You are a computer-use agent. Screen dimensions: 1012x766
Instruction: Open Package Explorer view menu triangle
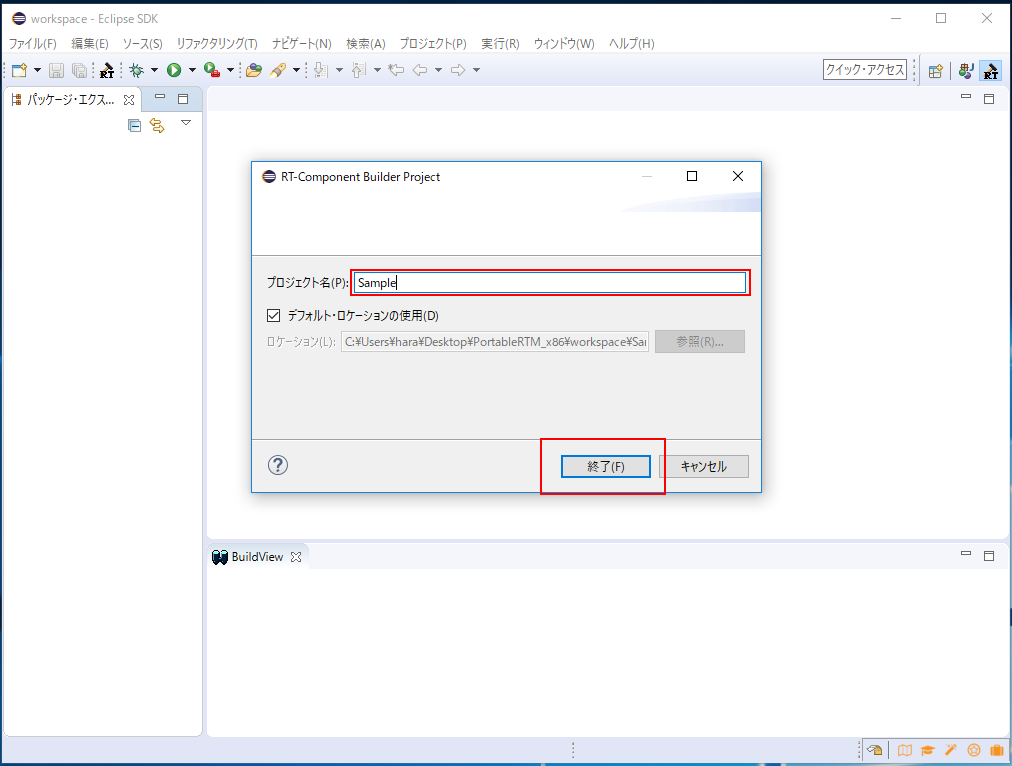point(186,123)
